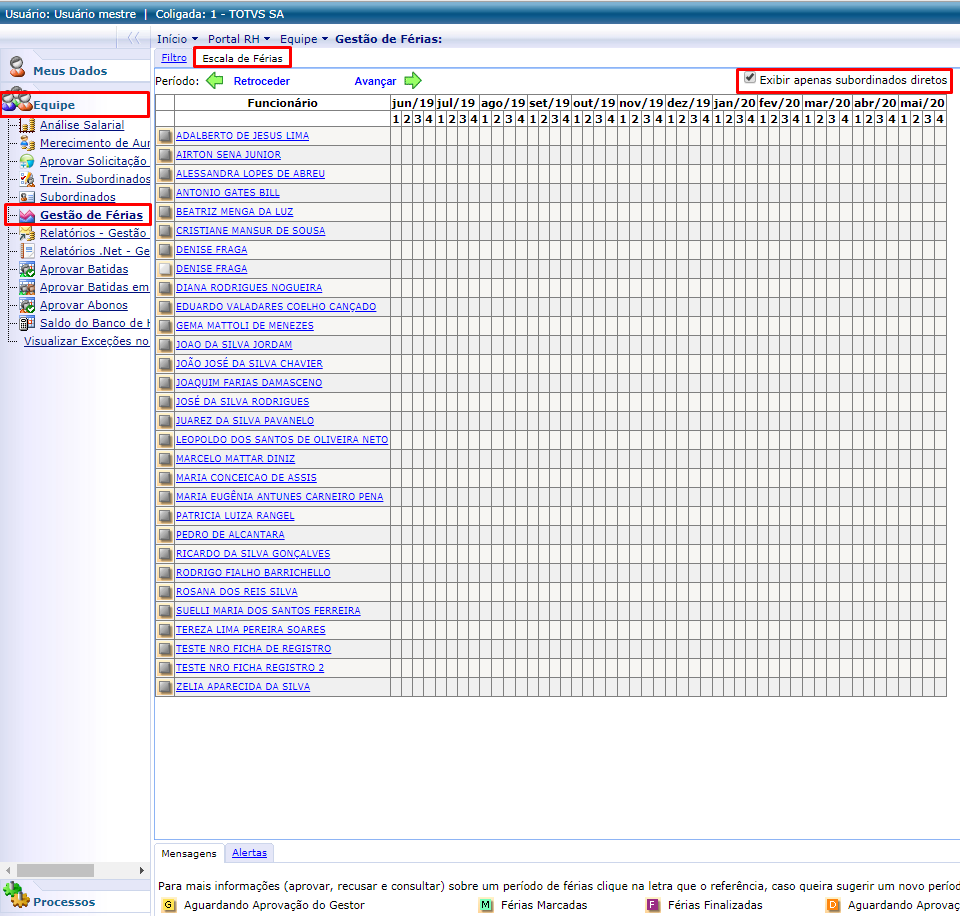The image size is (960, 916).
Task: Click the Processos gears icon
Action: [x=16, y=895]
